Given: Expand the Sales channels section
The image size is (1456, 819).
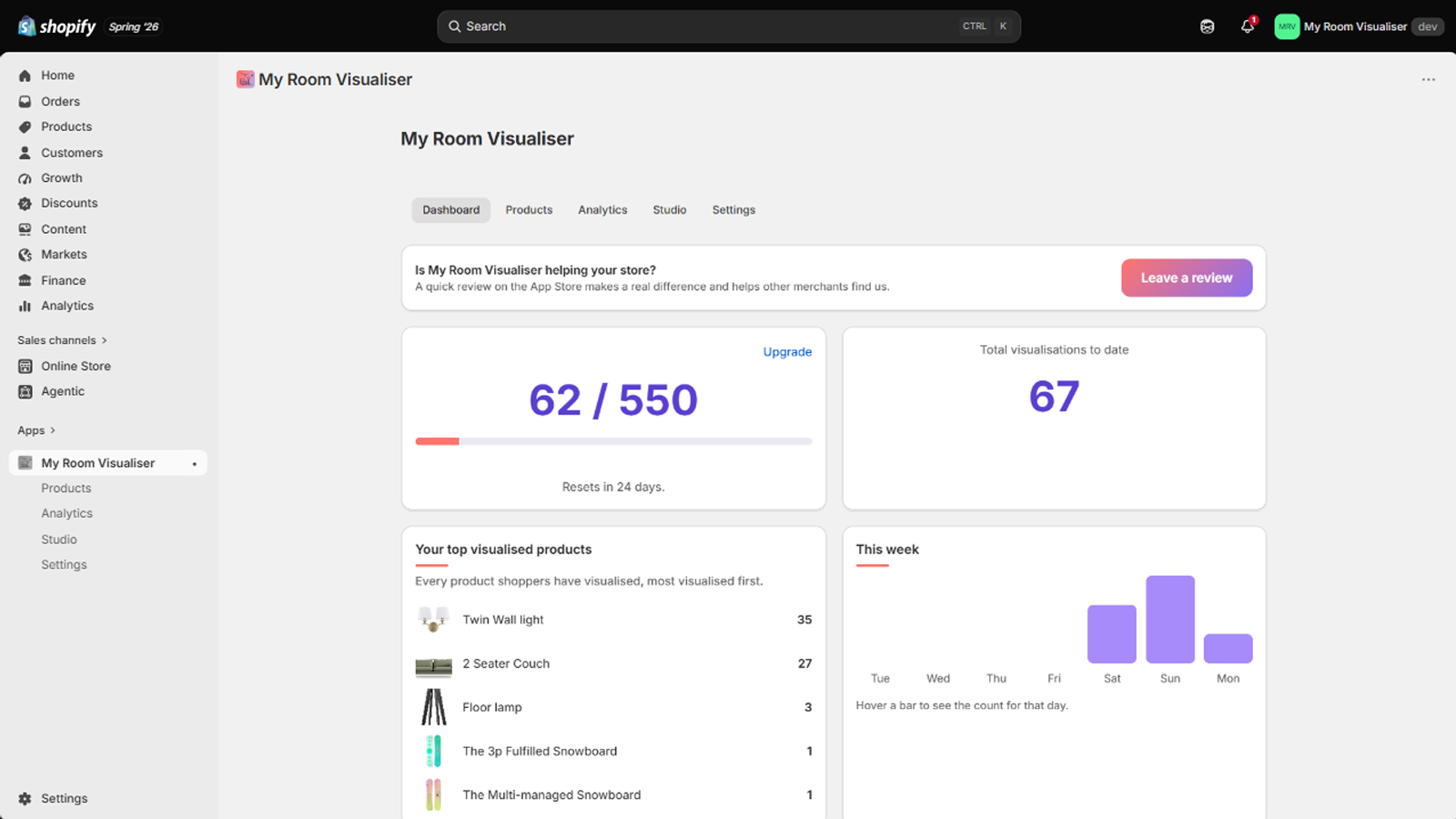Looking at the screenshot, I should coord(62,340).
